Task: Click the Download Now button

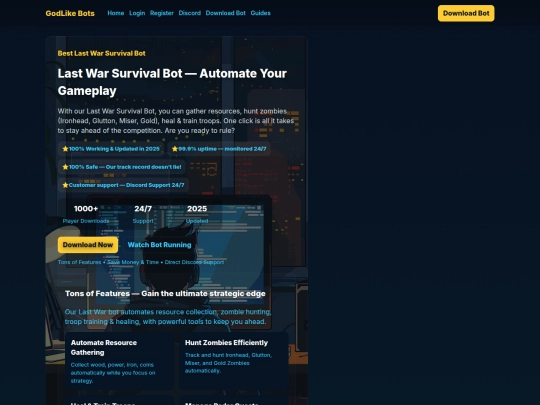Action: [x=88, y=245]
